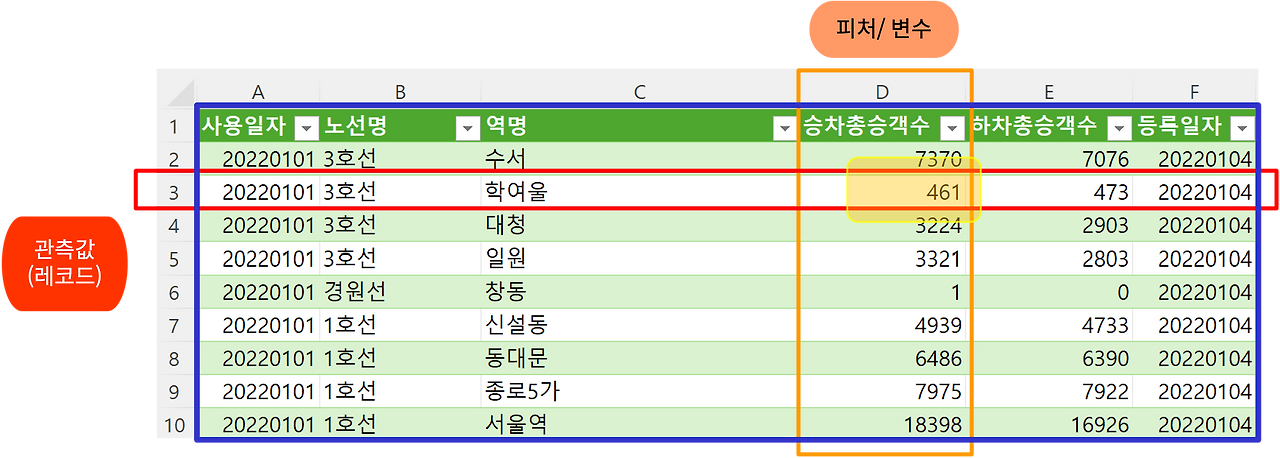Select column F header
Viewport: 1280px width, 458px height.
[x=1194, y=92]
